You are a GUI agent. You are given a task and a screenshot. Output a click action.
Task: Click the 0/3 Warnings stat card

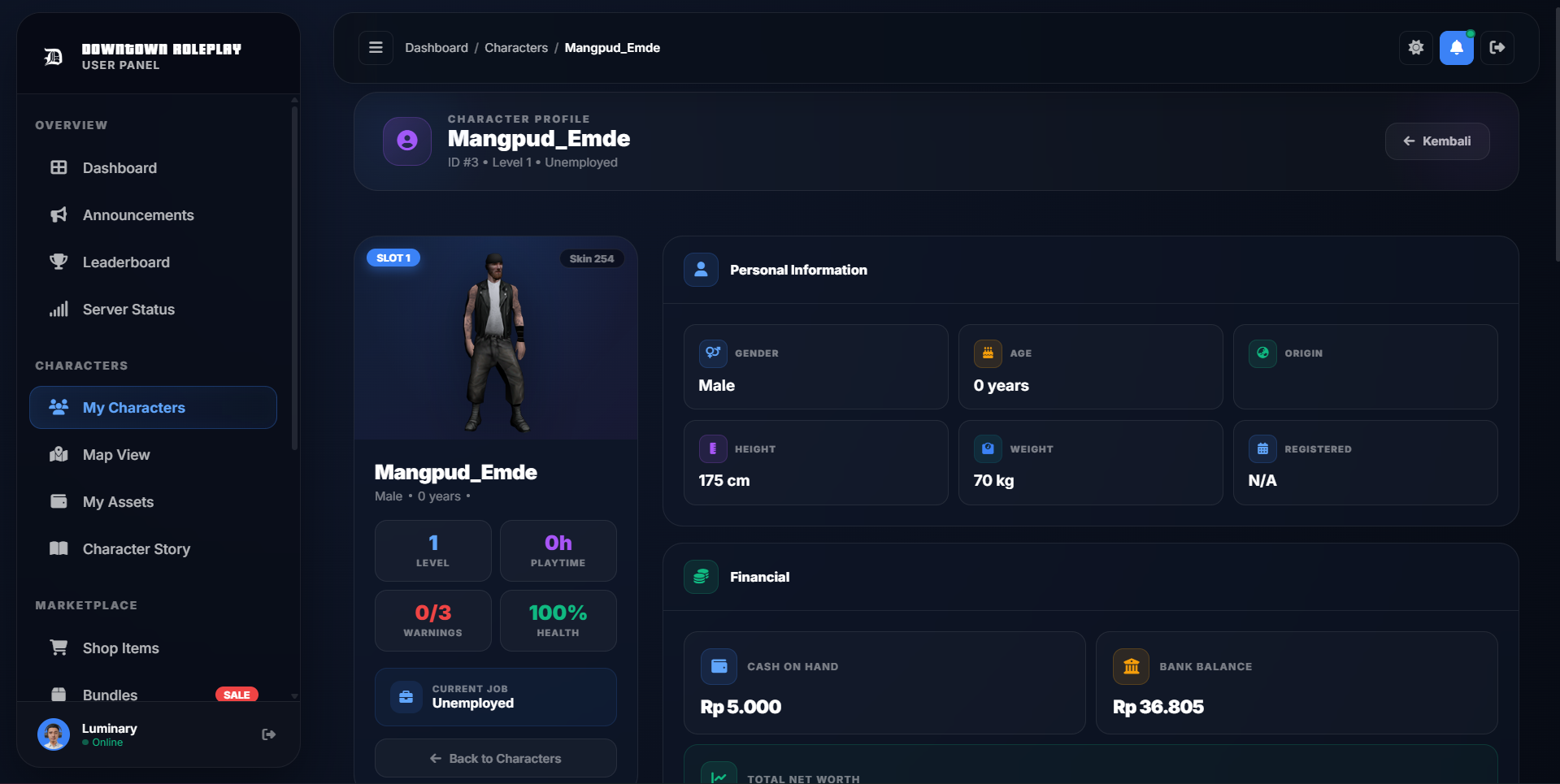433,621
